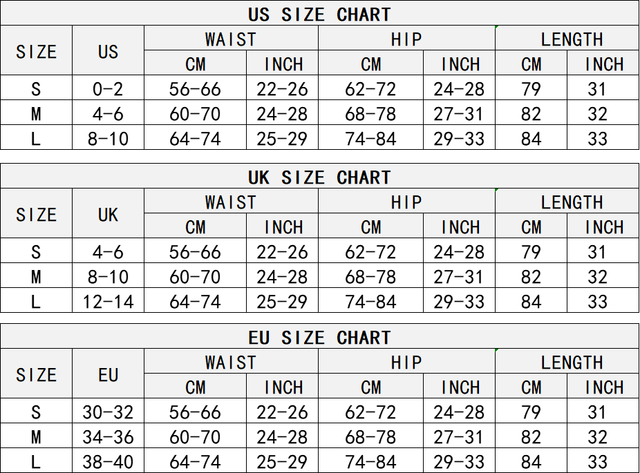Select the 38-40 EU size cell

coord(108,461)
